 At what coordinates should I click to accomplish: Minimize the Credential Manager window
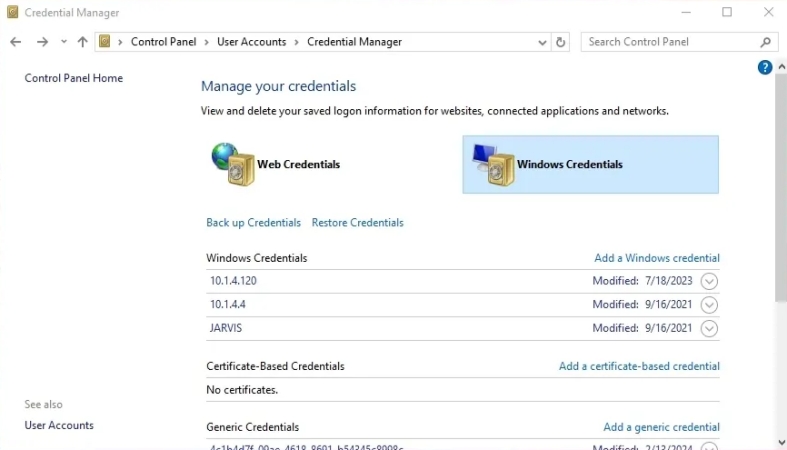(686, 12)
